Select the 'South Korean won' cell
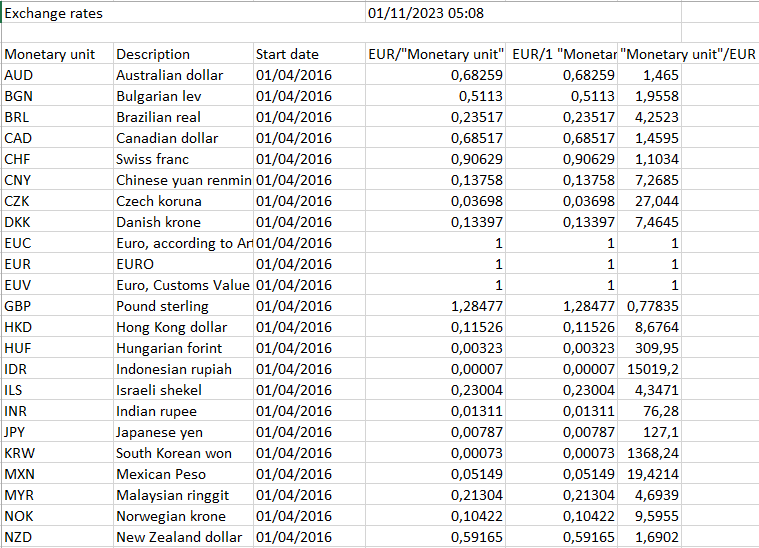Screen dimensions: 759x548 (174, 453)
